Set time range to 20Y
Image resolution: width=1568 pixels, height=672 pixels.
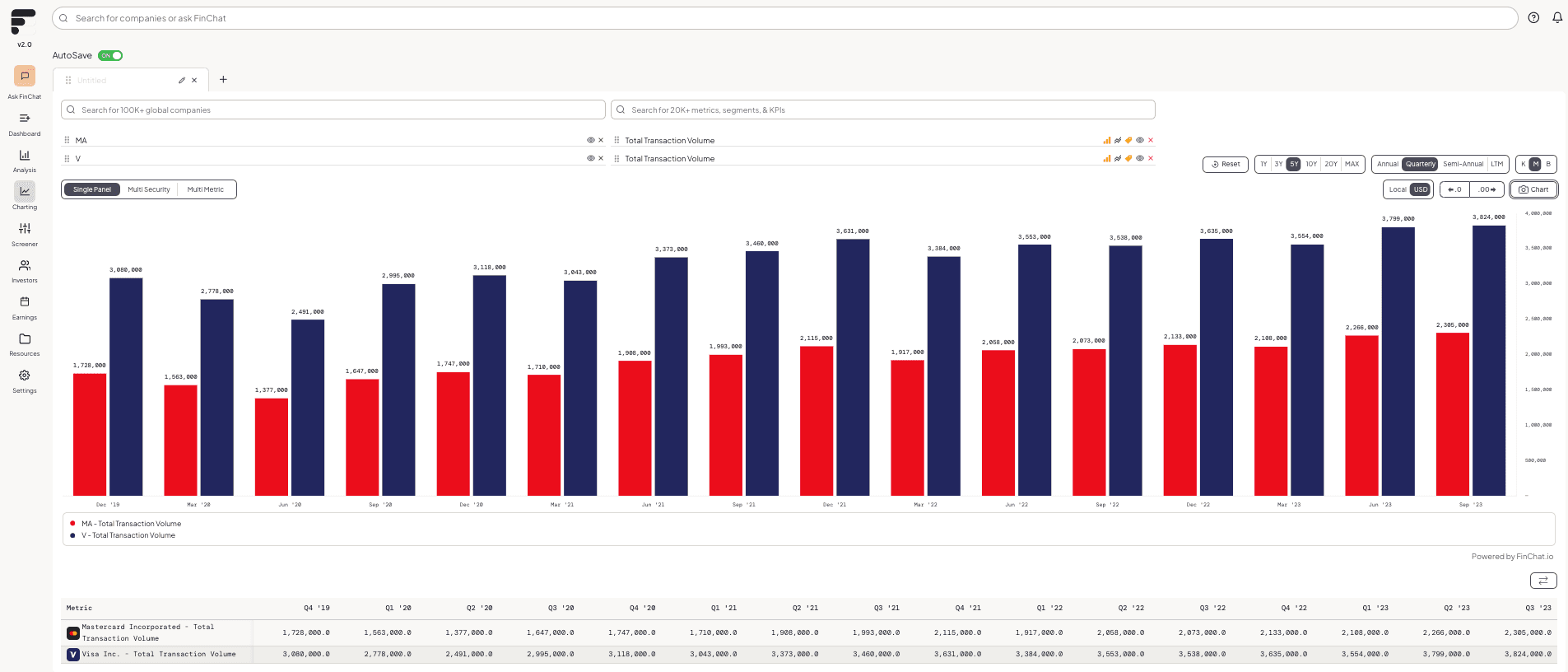1331,164
